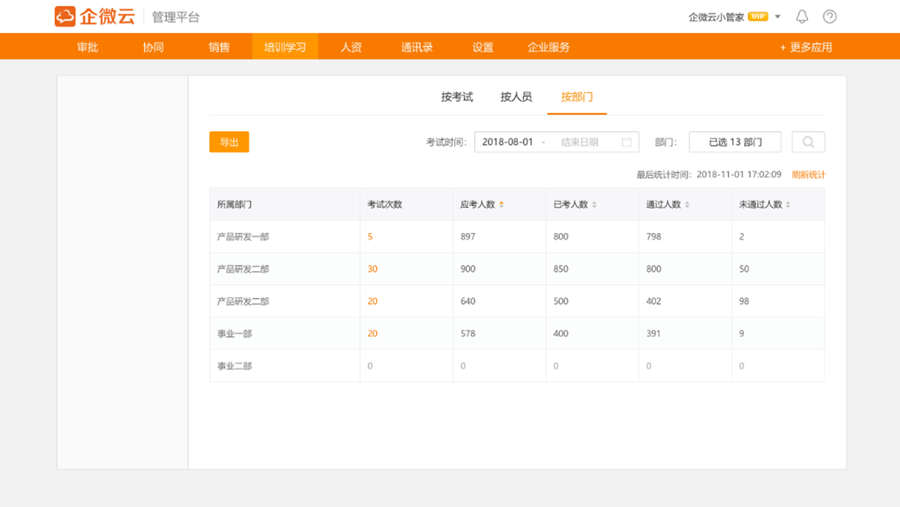Sort by 应考人数 column arrow
The width and height of the screenshot is (900, 507).
[x=502, y=204]
